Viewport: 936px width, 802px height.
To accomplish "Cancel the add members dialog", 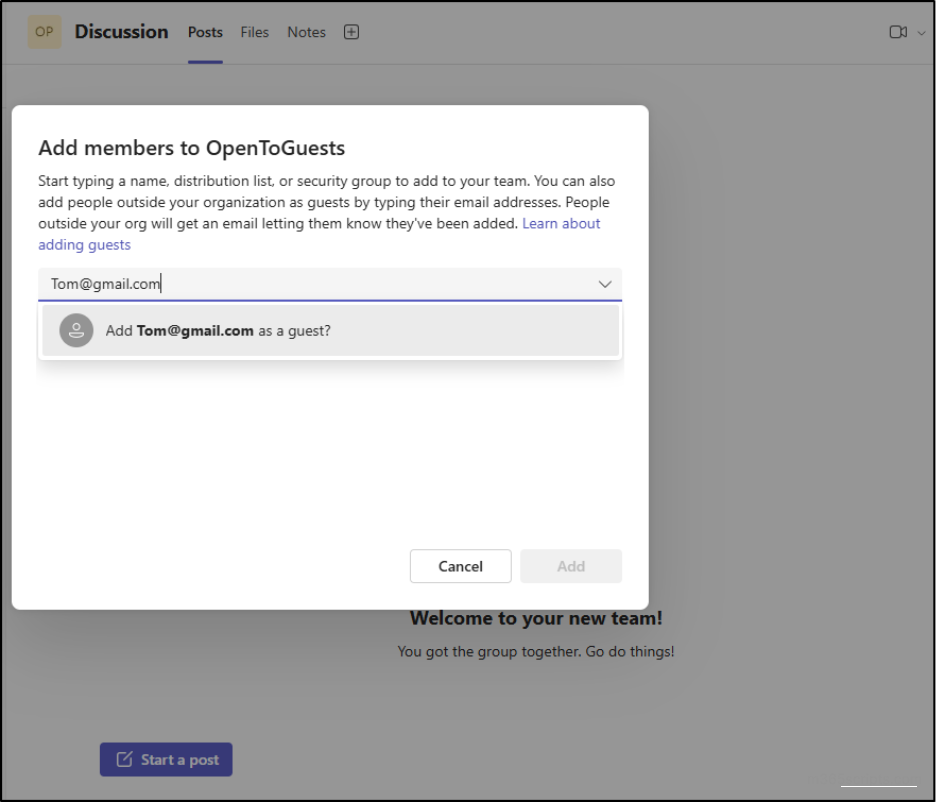I will 460,566.
